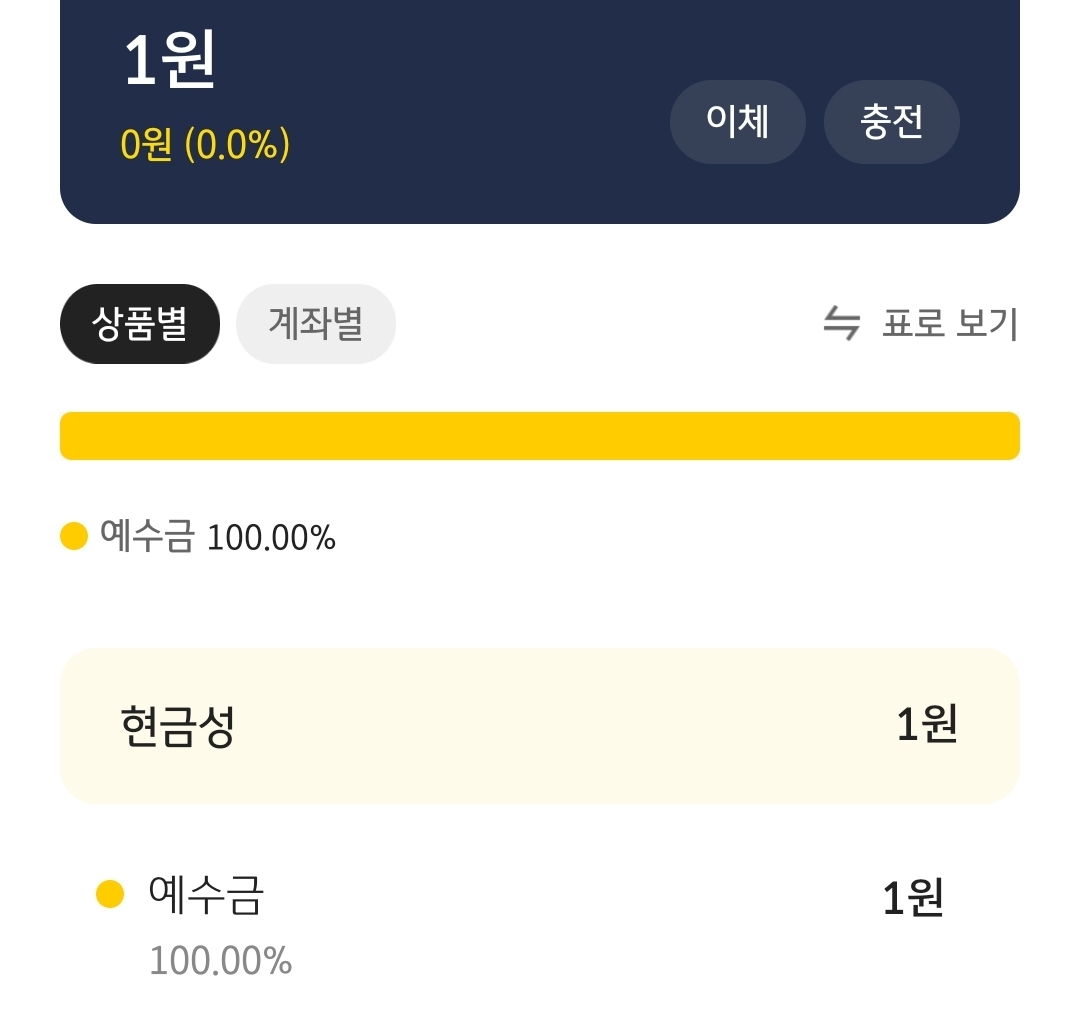The width and height of the screenshot is (1080, 1035).
Task: Click the yellow allocation bar
Action: click(x=540, y=436)
